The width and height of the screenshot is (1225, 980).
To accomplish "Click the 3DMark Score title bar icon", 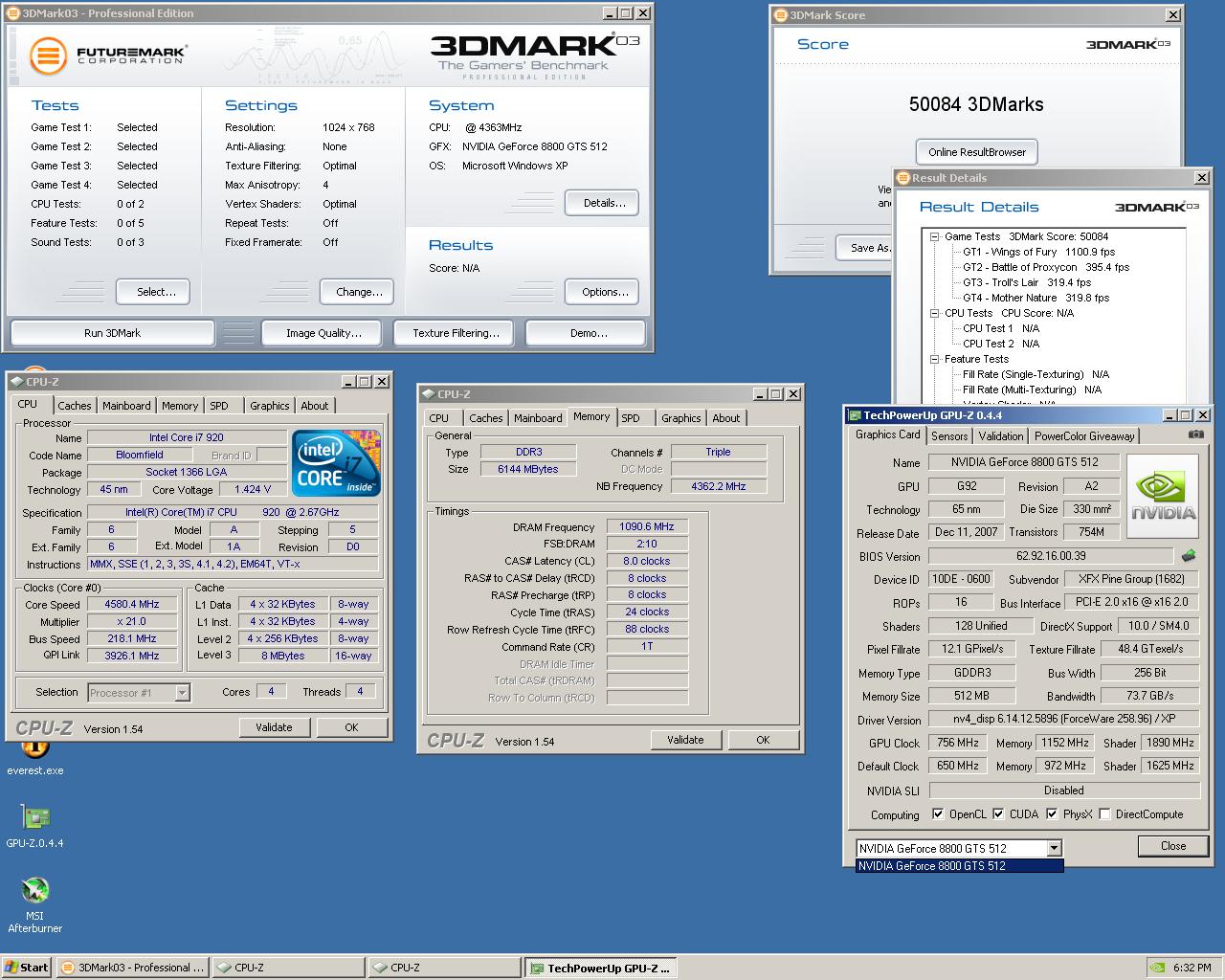I will (x=781, y=15).
